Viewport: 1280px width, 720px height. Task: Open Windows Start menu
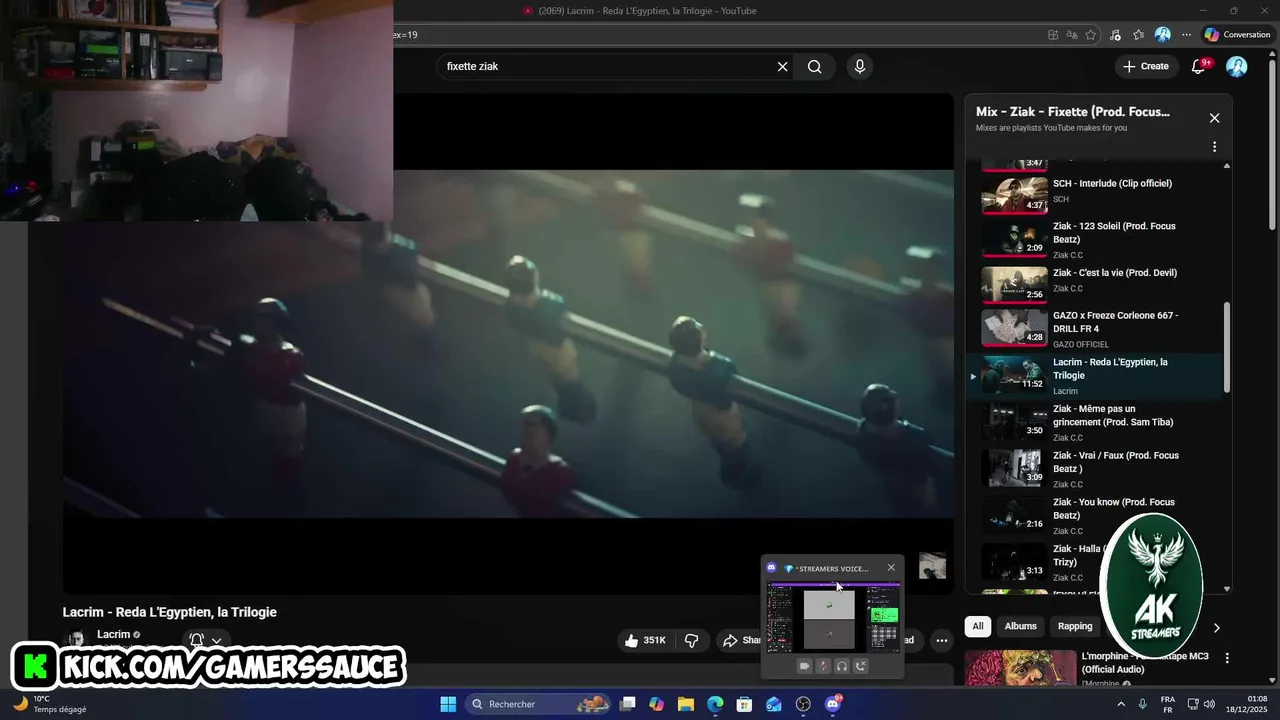[447, 704]
